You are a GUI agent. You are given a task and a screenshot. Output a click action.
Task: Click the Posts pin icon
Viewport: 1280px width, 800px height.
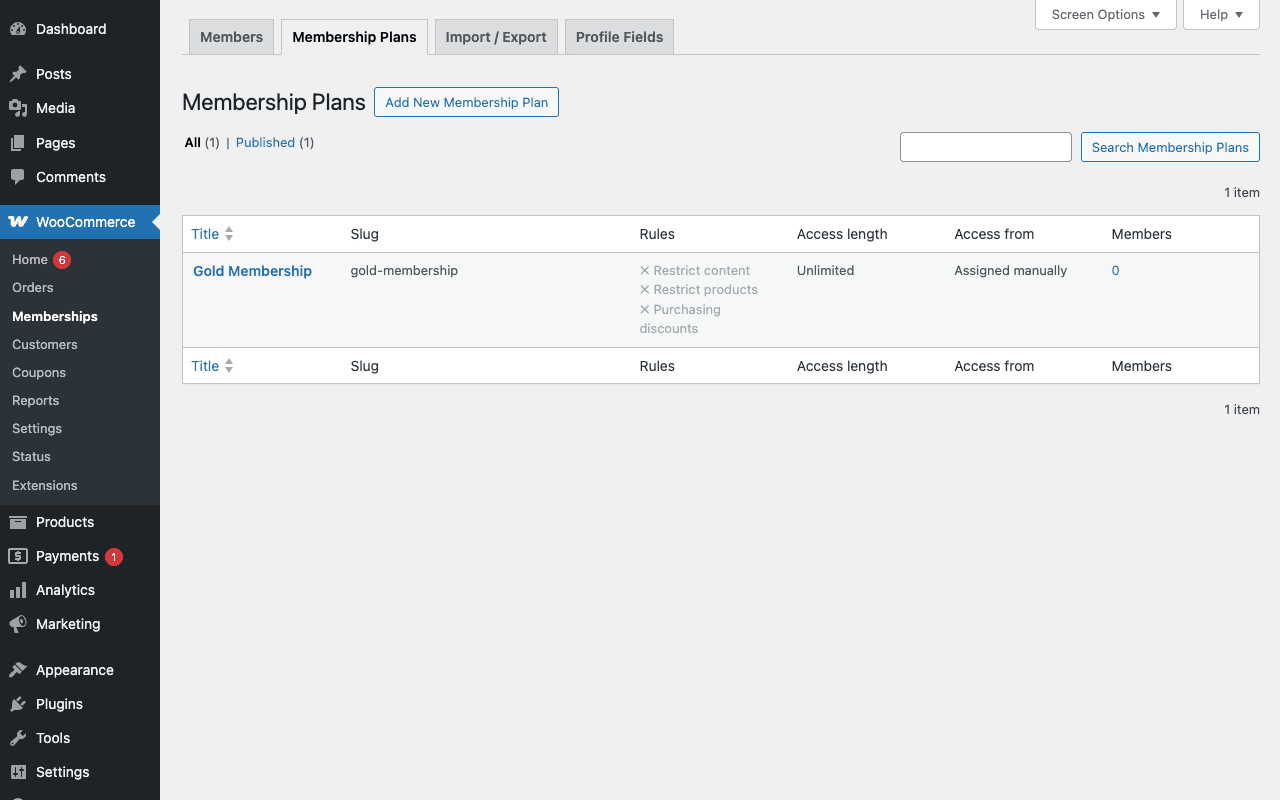tap(18, 74)
